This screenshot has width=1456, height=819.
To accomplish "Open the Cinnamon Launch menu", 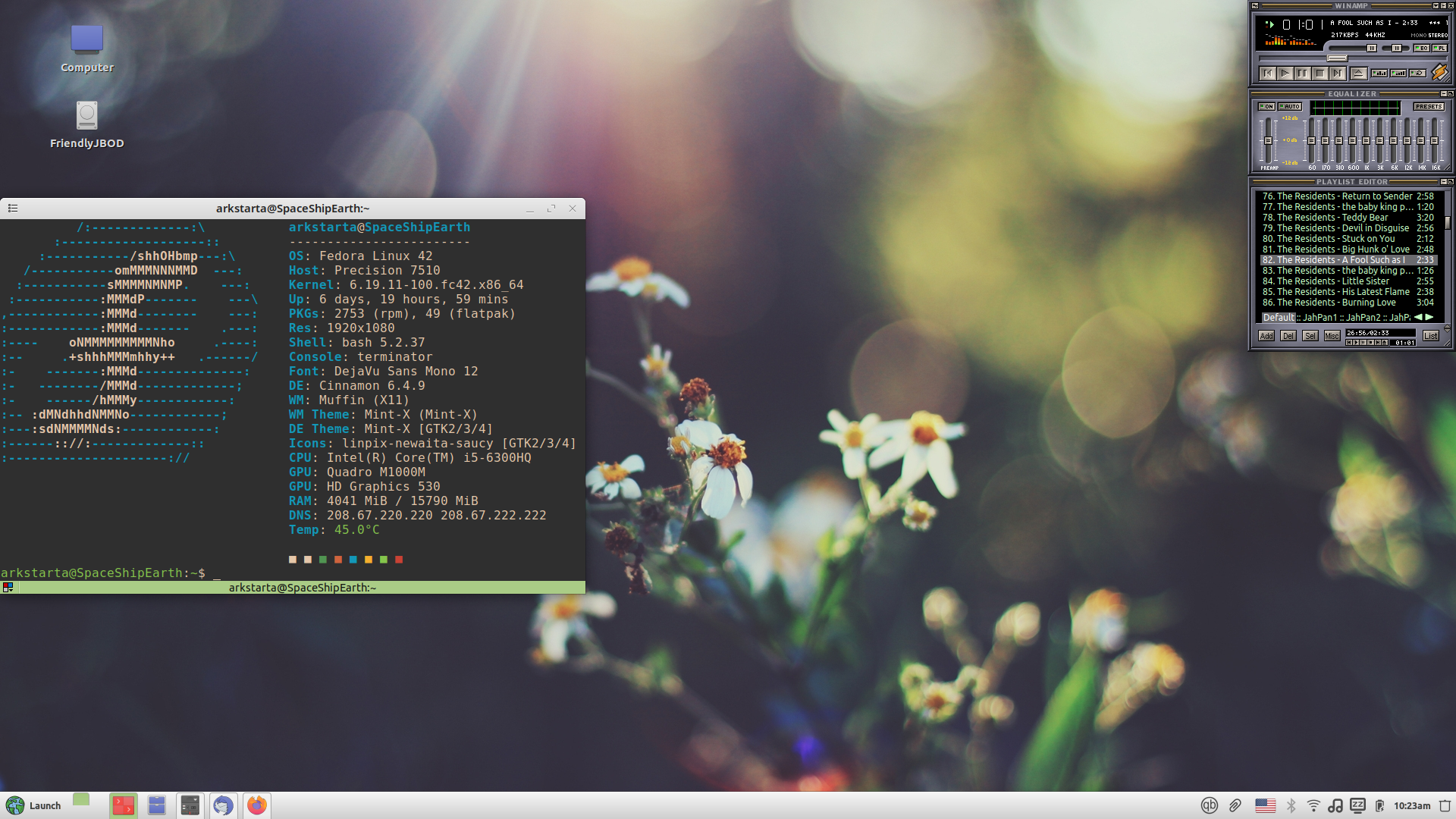I will point(33,805).
